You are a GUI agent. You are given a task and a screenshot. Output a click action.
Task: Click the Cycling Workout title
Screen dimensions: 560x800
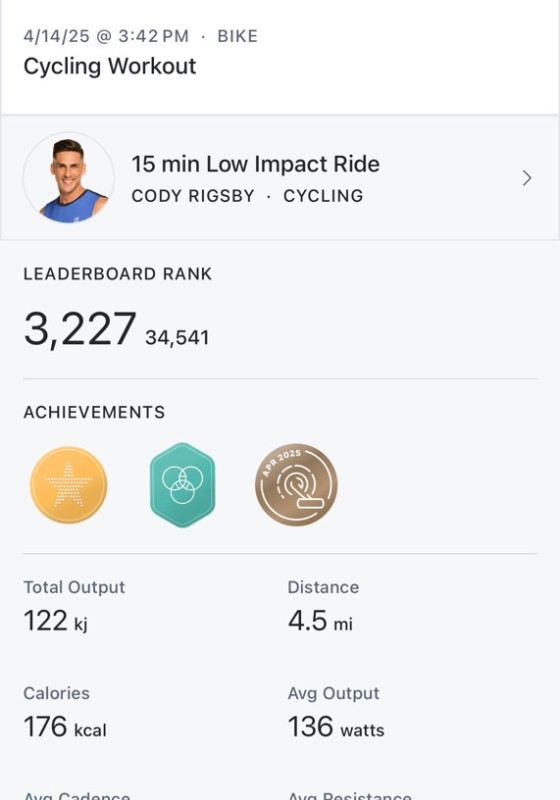coord(110,67)
